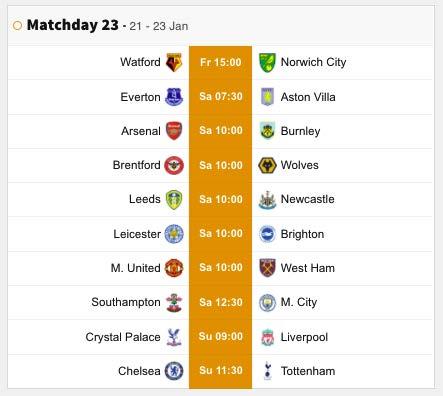Select the Matchday 23 heading
Screen dimensions: 443x396
coord(73,25)
